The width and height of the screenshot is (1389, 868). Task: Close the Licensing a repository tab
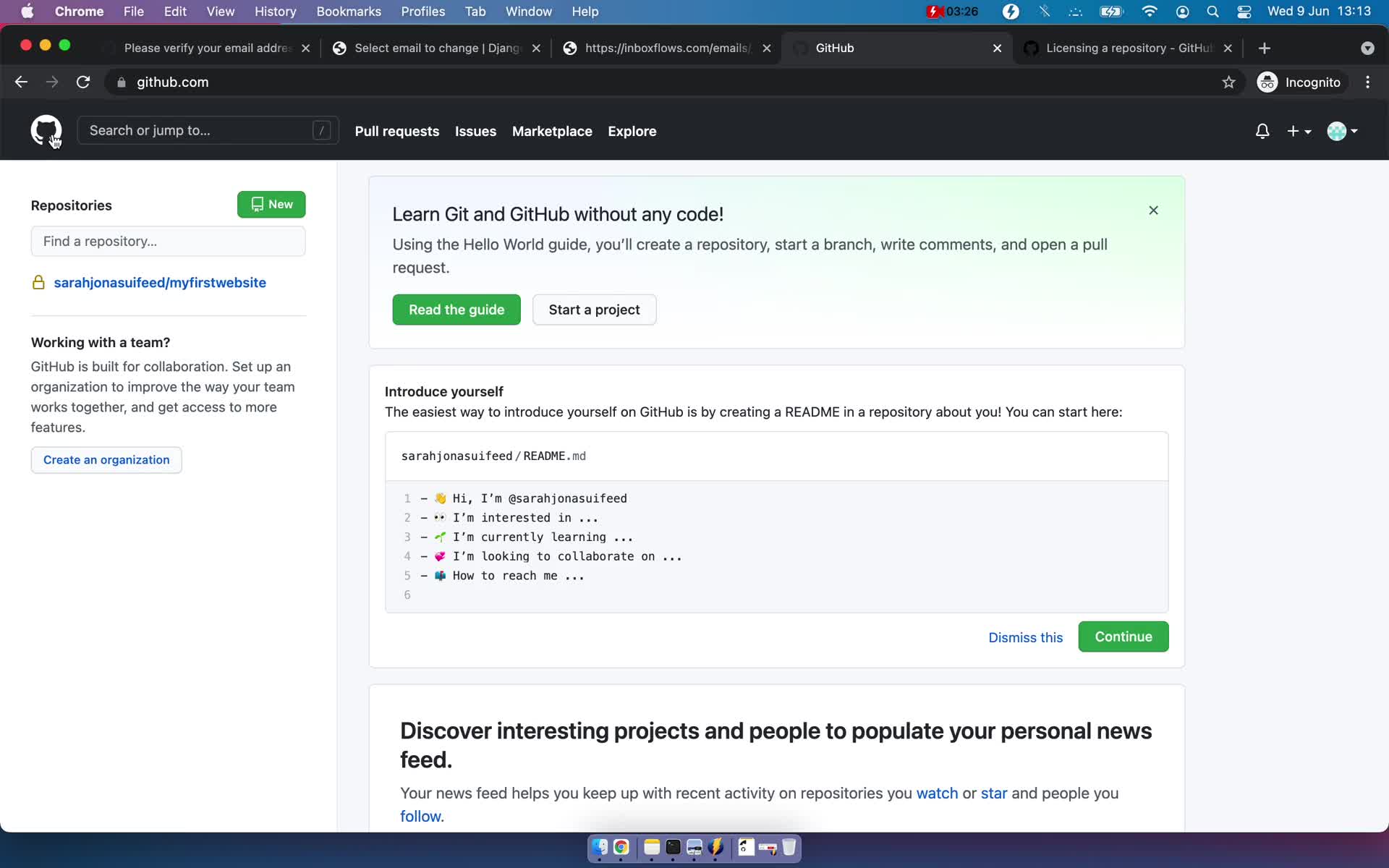click(1228, 48)
